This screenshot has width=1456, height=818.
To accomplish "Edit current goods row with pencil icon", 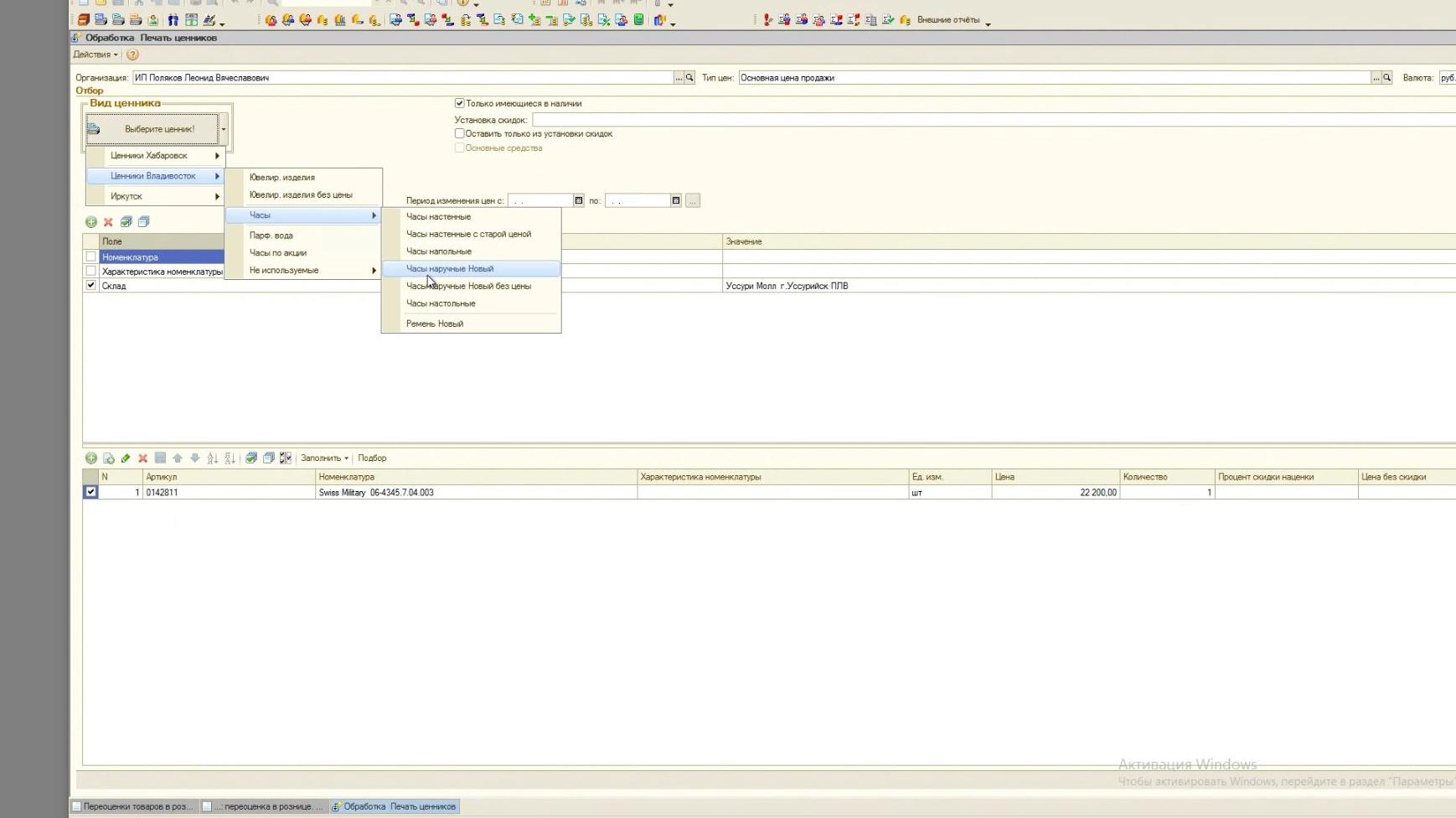I will [126, 458].
